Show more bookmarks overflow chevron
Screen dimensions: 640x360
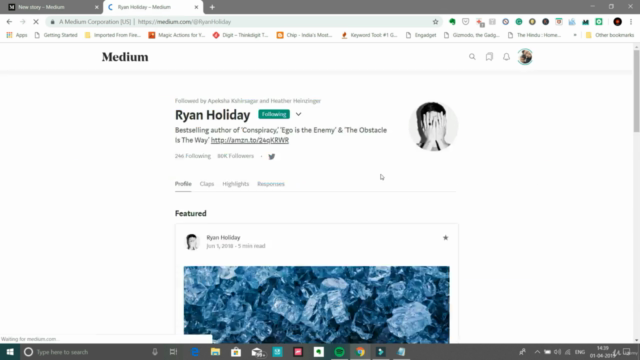click(x=575, y=35)
